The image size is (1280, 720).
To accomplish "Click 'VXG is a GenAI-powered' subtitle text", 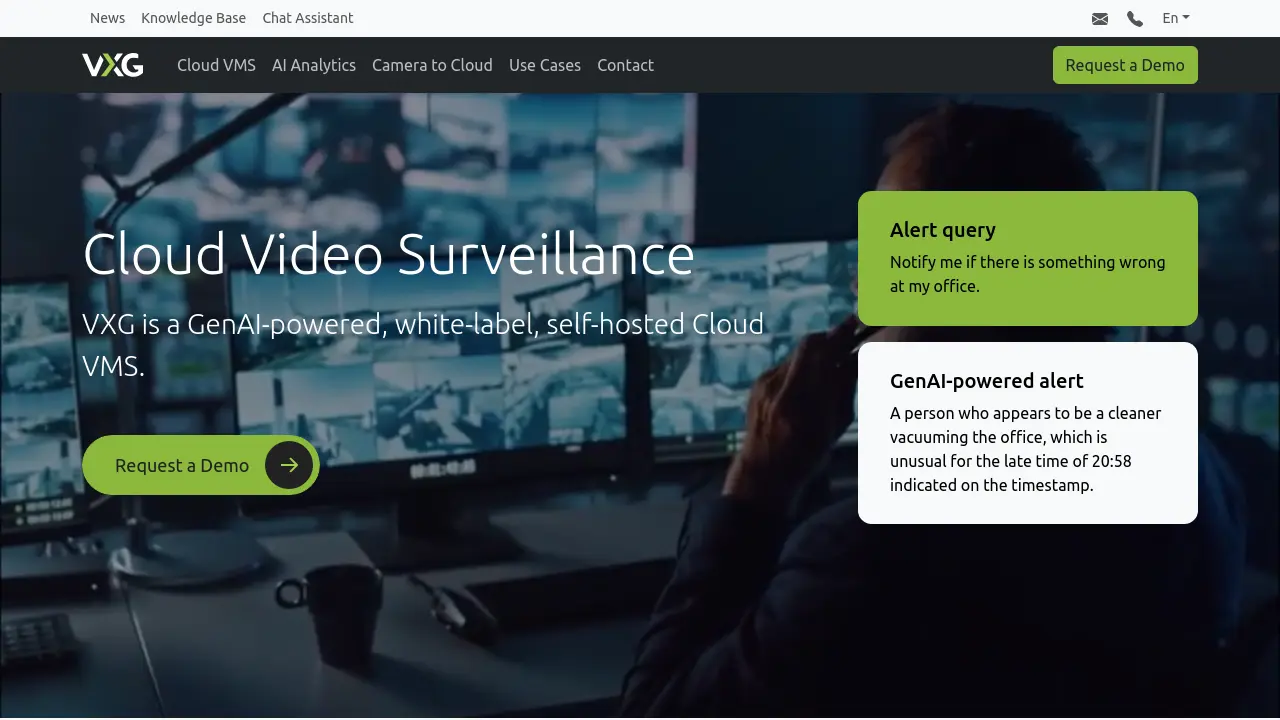I will 423,345.
